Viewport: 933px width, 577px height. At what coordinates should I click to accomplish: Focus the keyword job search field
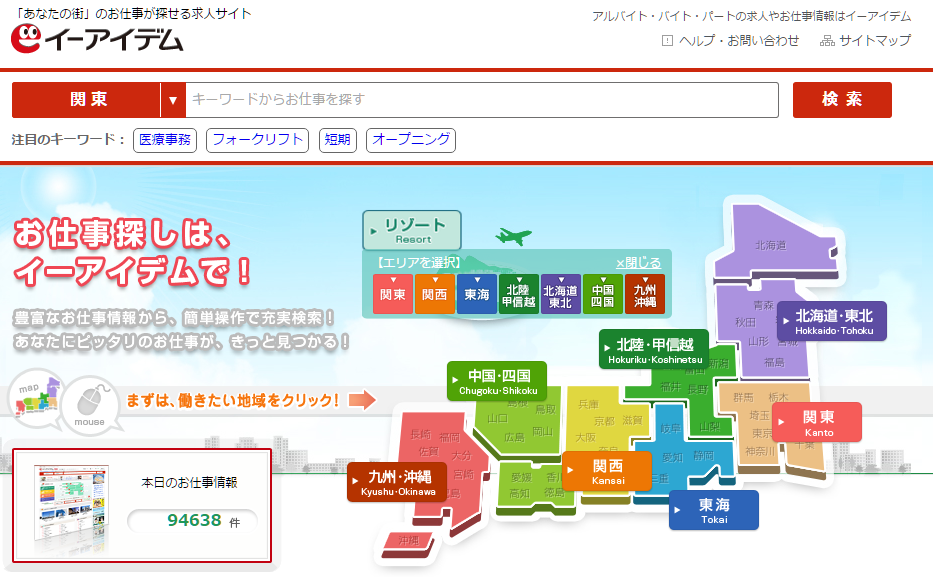click(482, 100)
